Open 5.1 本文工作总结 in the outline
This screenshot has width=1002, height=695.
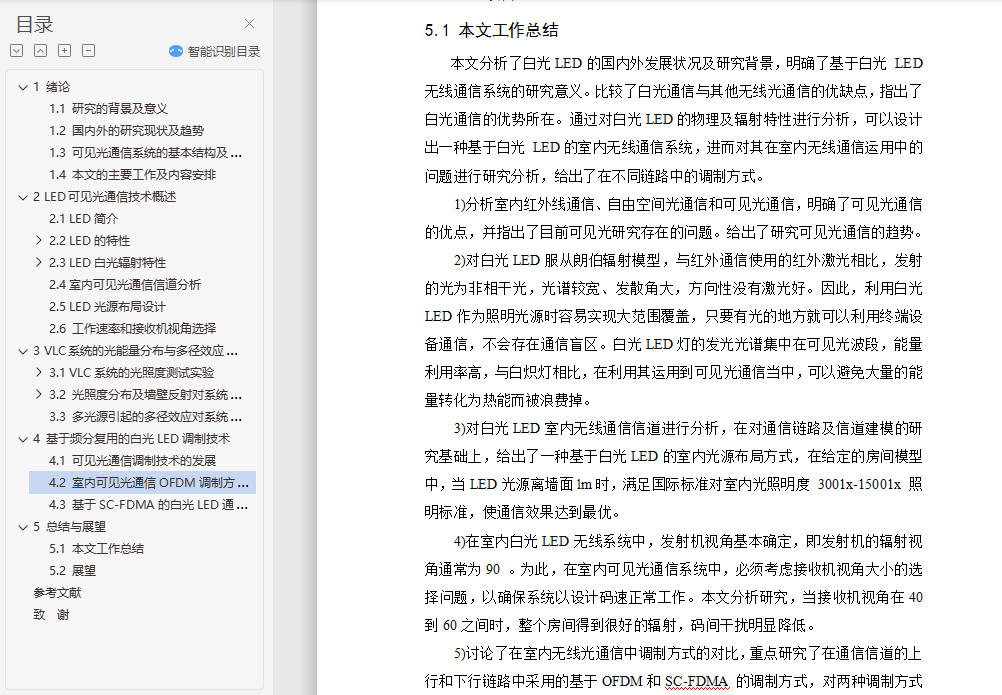pyautogui.click(x=96, y=549)
